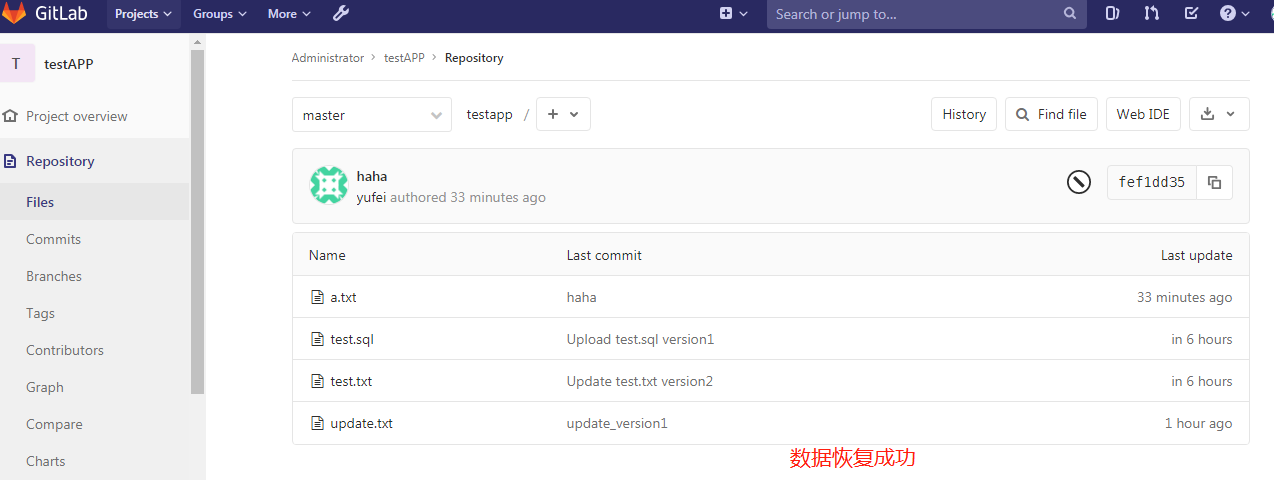Open the help question mark menu
The height and width of the screenshot is (480, 1274).
coord(1234,14)
